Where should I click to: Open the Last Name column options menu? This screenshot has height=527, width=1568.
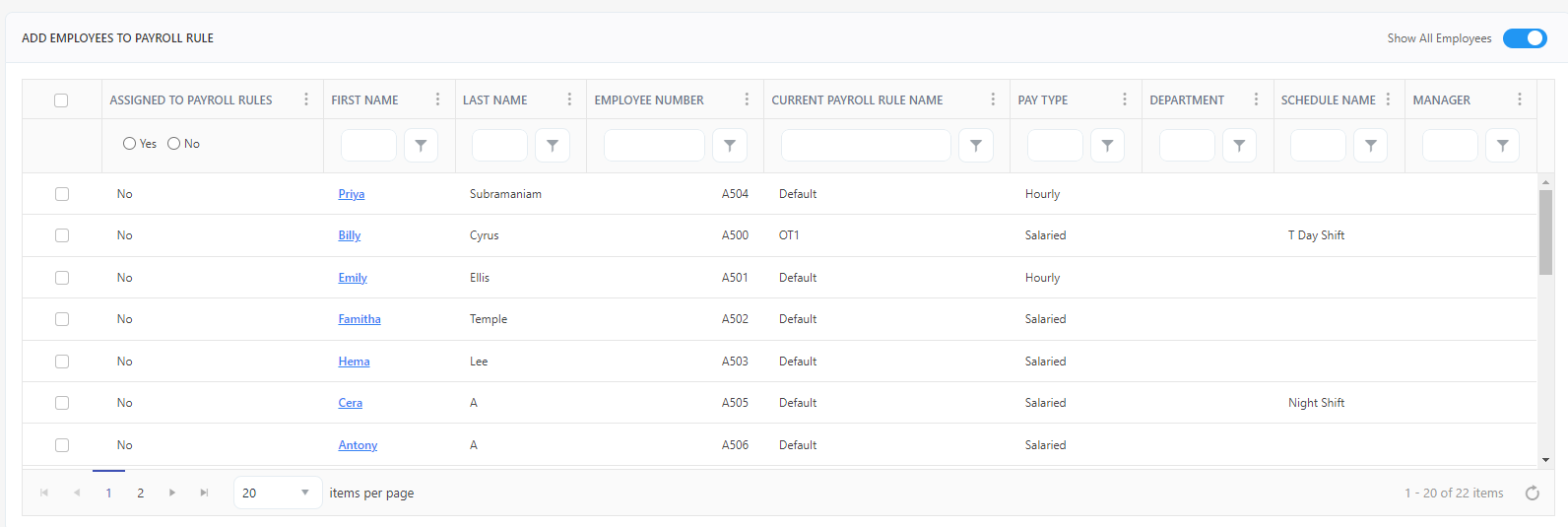click(569, 99)
